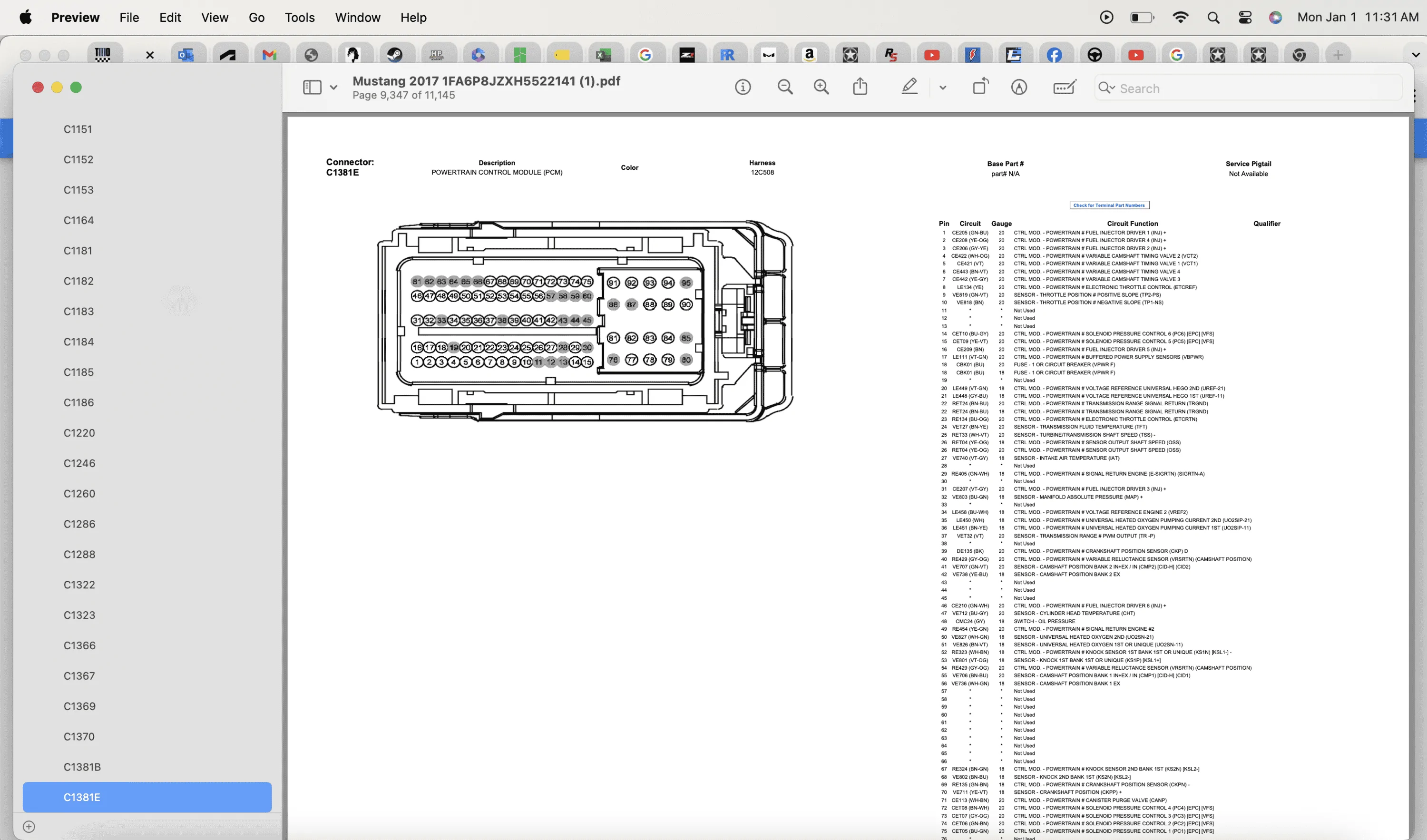Click the Now Playing menu bar icon
The height and width of the screenshot is (840, 1427).
[1106, 18]
